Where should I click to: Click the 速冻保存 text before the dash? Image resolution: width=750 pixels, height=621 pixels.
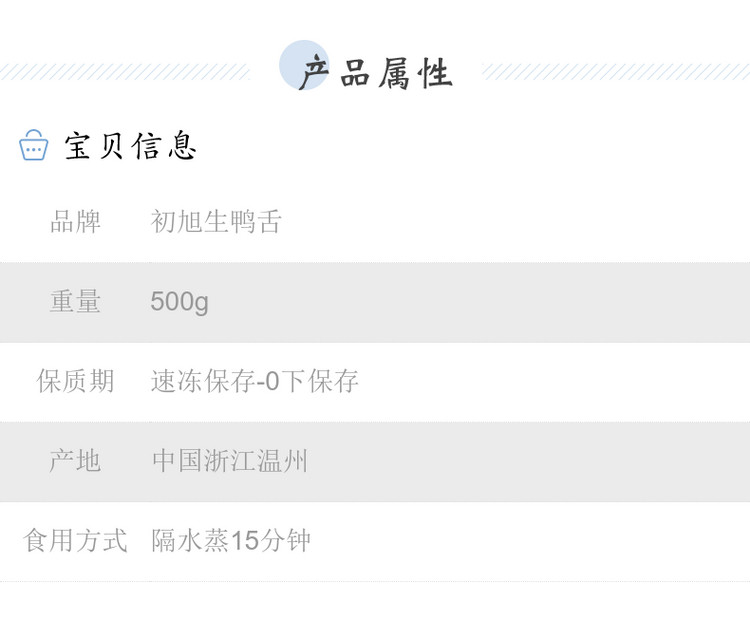tap(203, 381)
